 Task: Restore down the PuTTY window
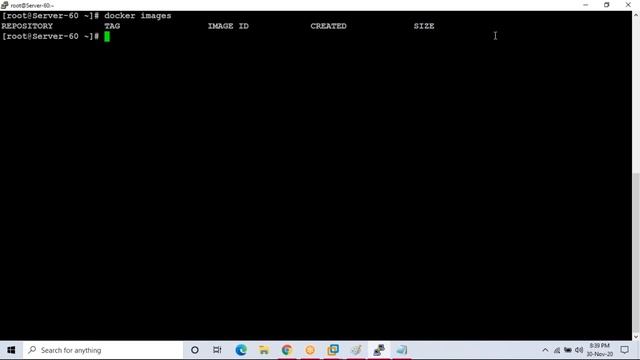point(607,5)
